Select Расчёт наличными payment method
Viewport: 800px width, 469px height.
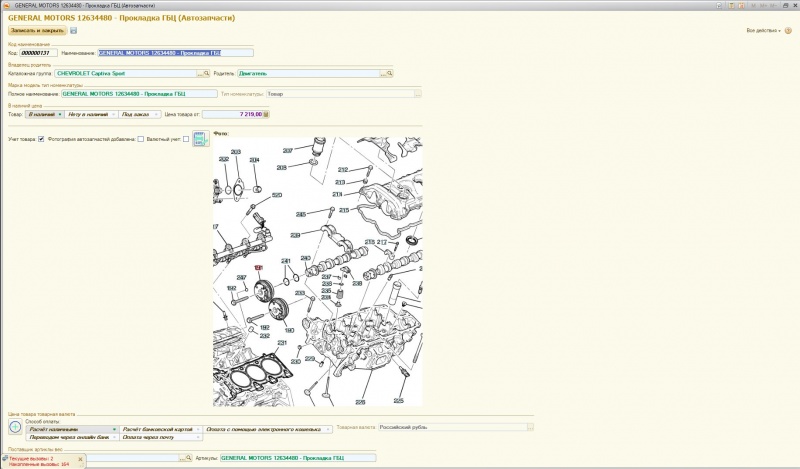(72, 430)
